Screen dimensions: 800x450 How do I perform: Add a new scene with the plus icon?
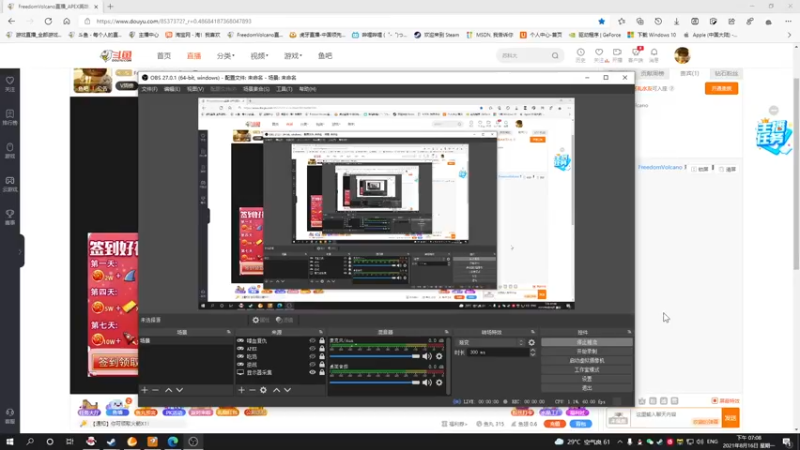coord(144,390)
